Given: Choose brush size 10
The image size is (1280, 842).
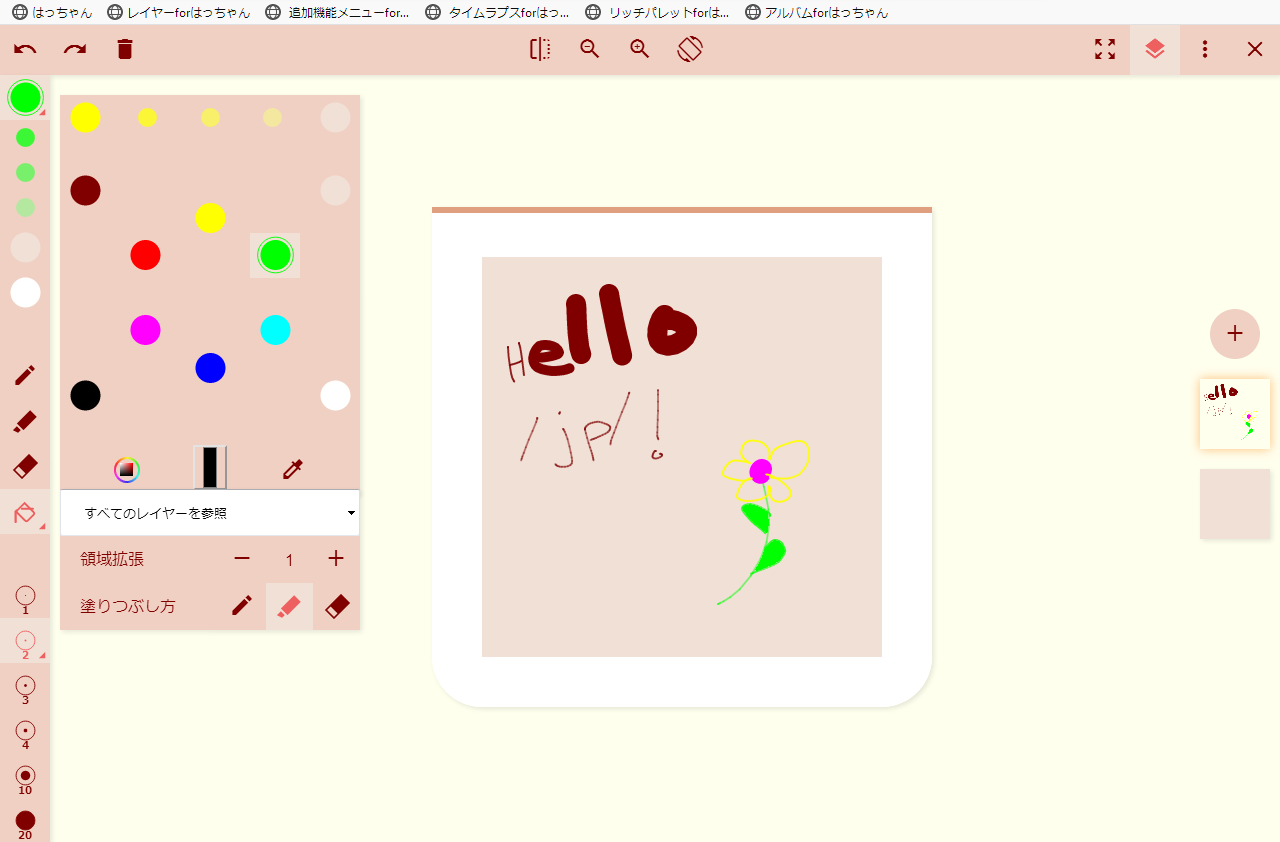Looking at the screenshot, I should [25, 779].
